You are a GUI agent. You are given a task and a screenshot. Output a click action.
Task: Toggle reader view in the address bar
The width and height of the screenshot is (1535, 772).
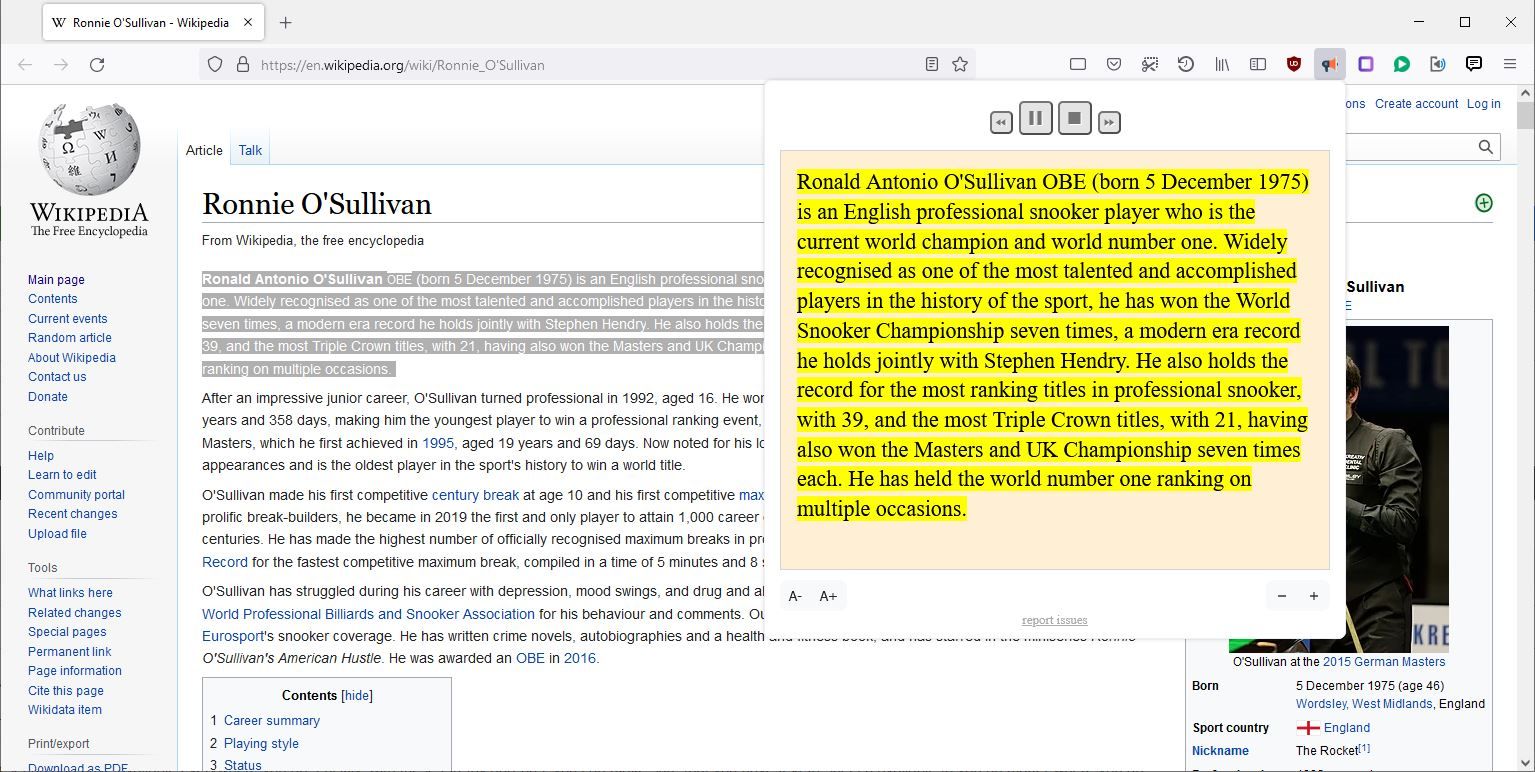[x=932, y=64]
